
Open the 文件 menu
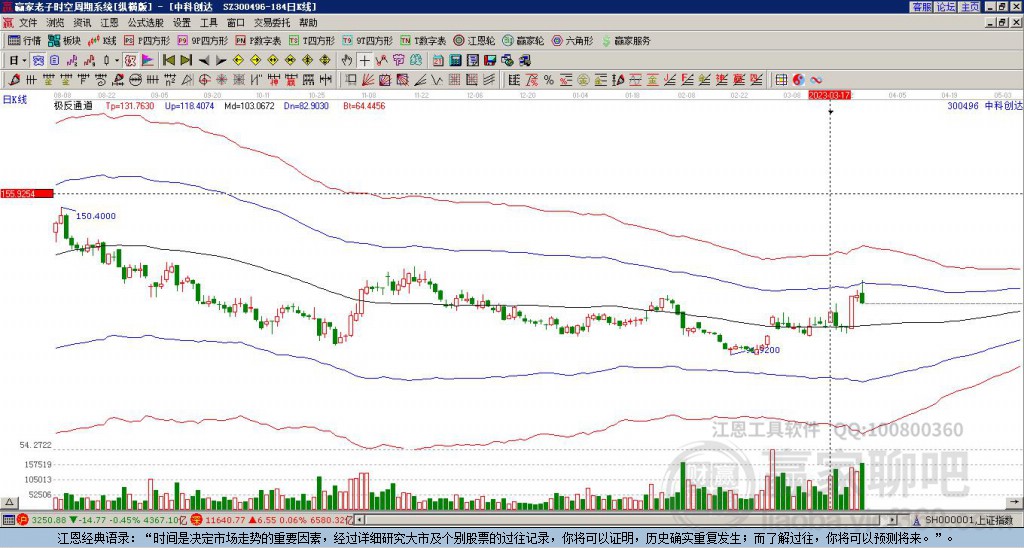tap(28, 23)
